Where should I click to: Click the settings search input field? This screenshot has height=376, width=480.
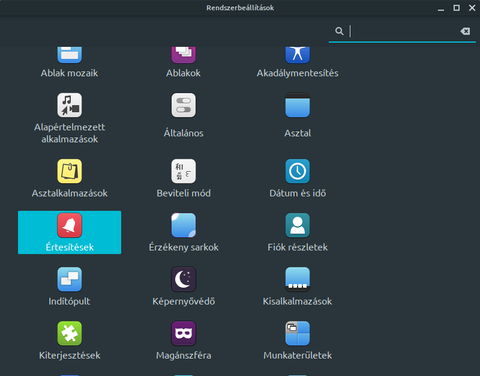tap(402, 31)
